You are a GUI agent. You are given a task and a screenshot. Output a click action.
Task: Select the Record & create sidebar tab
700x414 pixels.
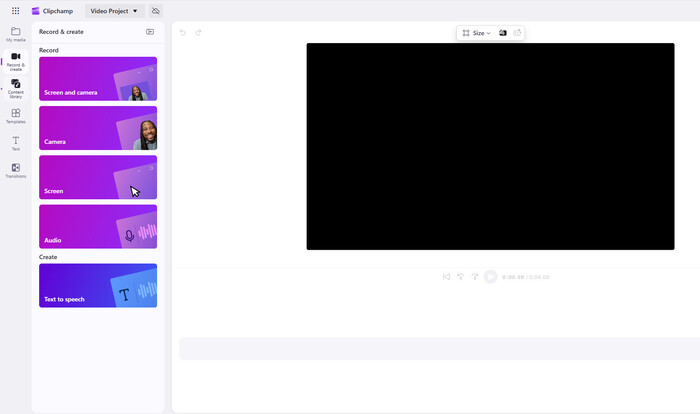[16, 62]
